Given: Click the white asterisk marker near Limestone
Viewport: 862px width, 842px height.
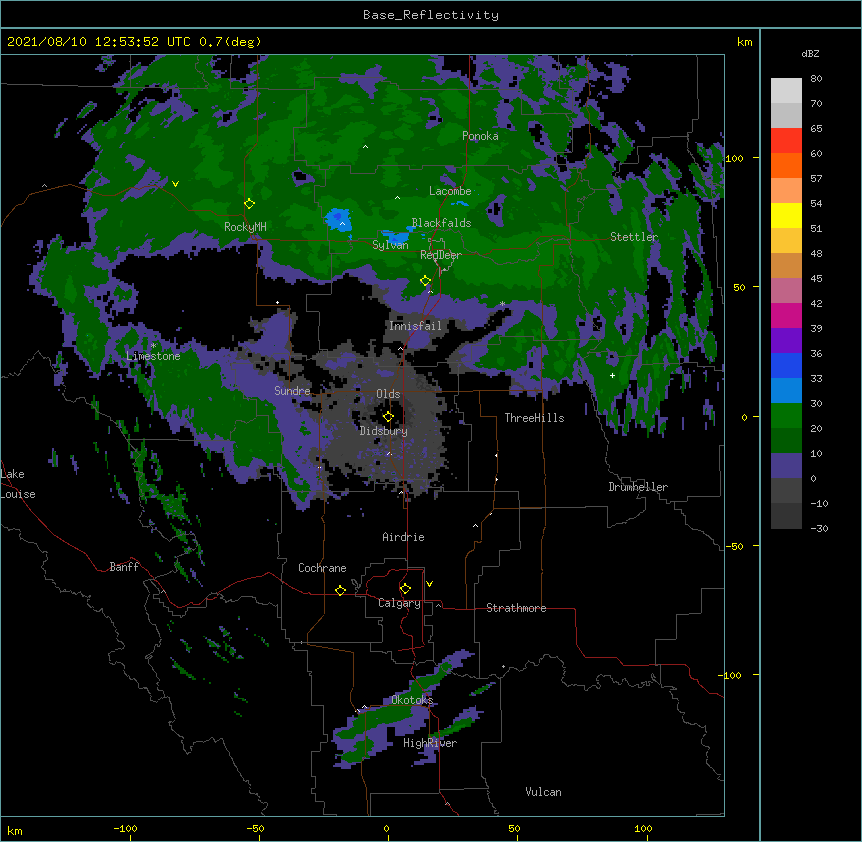Looking at the screenshot, I should (153, 346).
